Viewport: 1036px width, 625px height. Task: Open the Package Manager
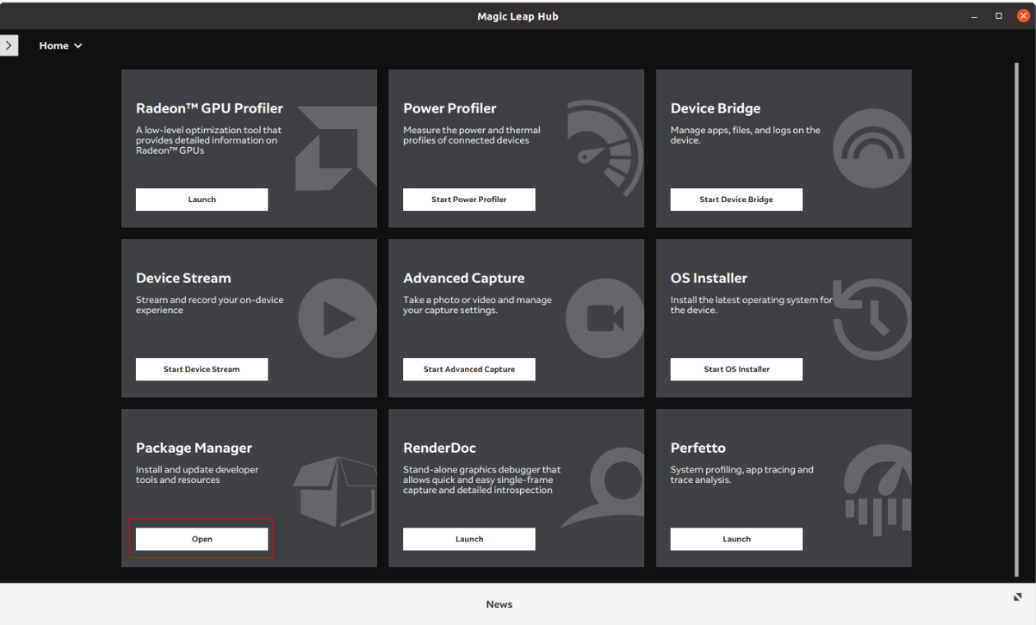click(202, 539)
